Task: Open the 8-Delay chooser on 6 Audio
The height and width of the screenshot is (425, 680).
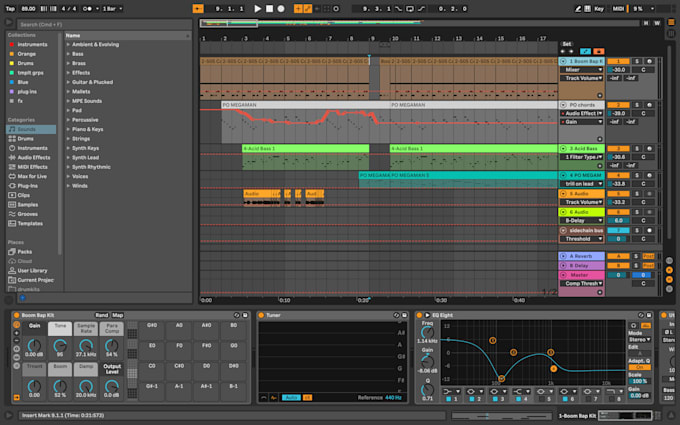Action: click(582, 221)
